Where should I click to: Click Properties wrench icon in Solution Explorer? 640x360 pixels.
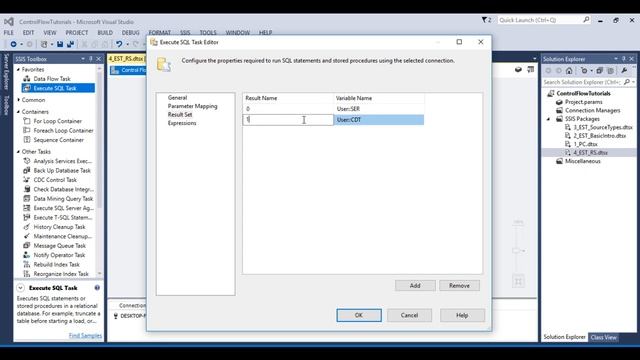(x=624, y=71)
